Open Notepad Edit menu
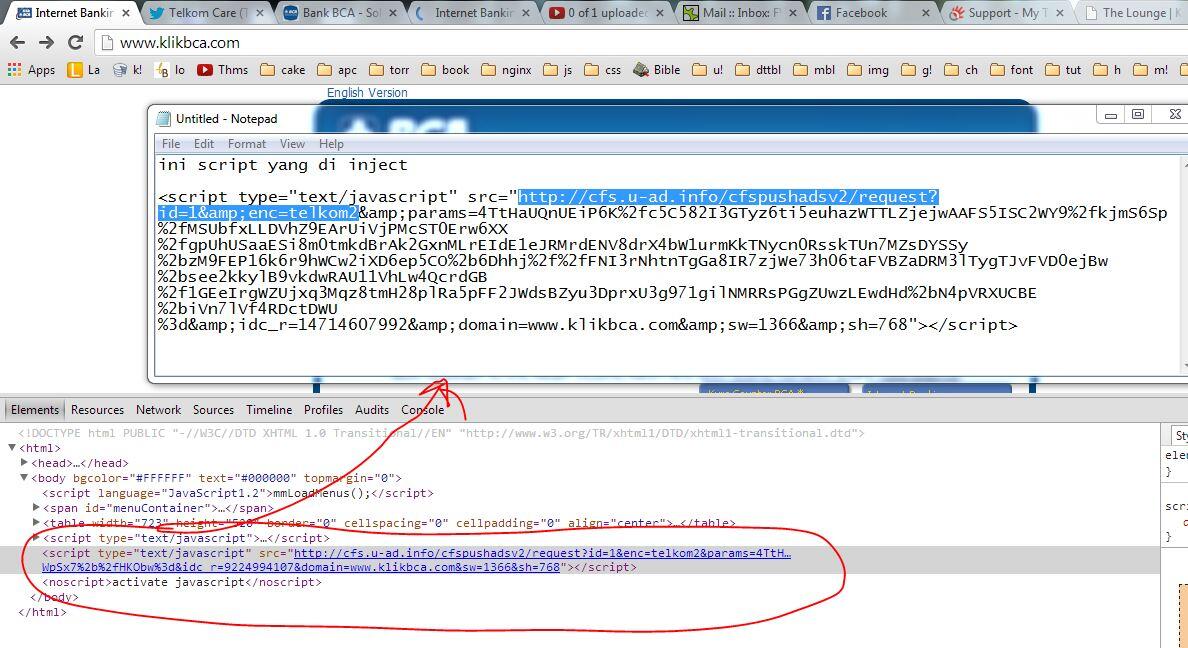The height and width of the screenshot is (648, 1188). pos(204,144)
